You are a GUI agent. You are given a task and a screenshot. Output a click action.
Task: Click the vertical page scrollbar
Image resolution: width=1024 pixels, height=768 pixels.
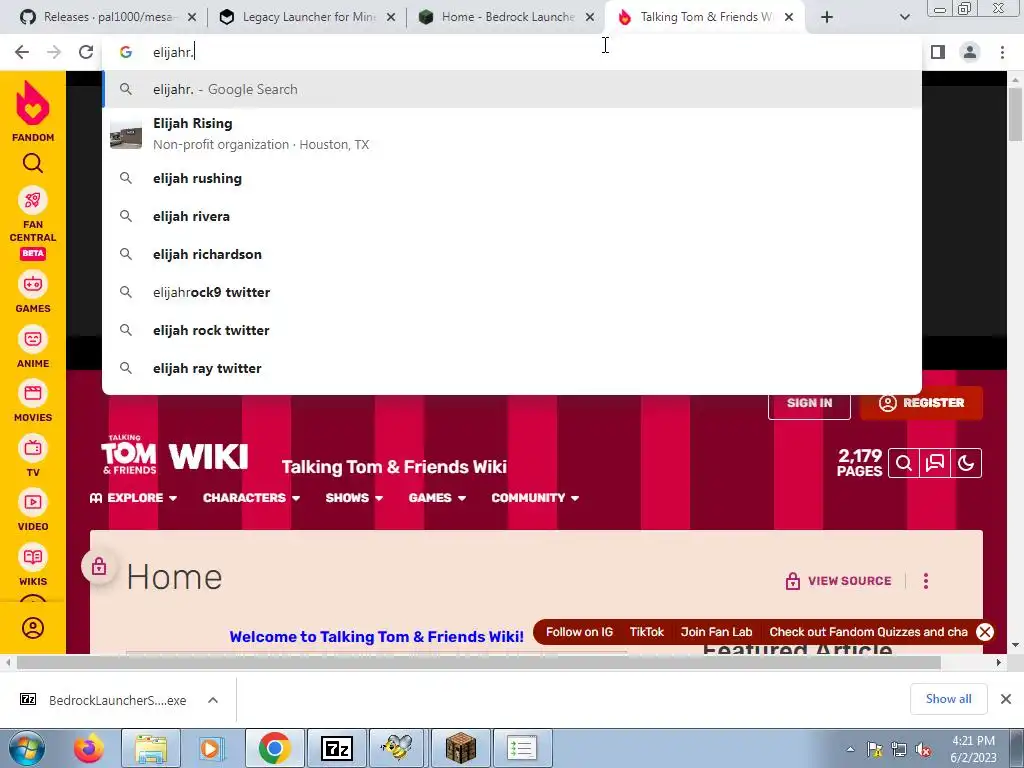[1015, 114]
